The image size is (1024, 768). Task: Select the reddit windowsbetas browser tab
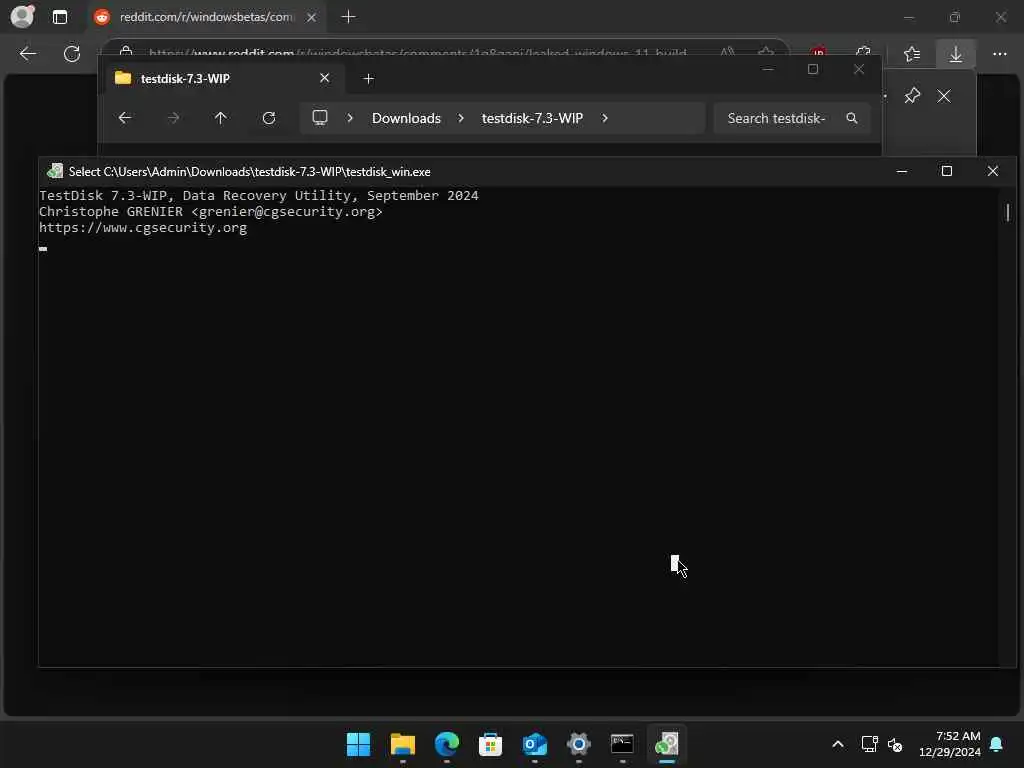click(x=206, y=17)
